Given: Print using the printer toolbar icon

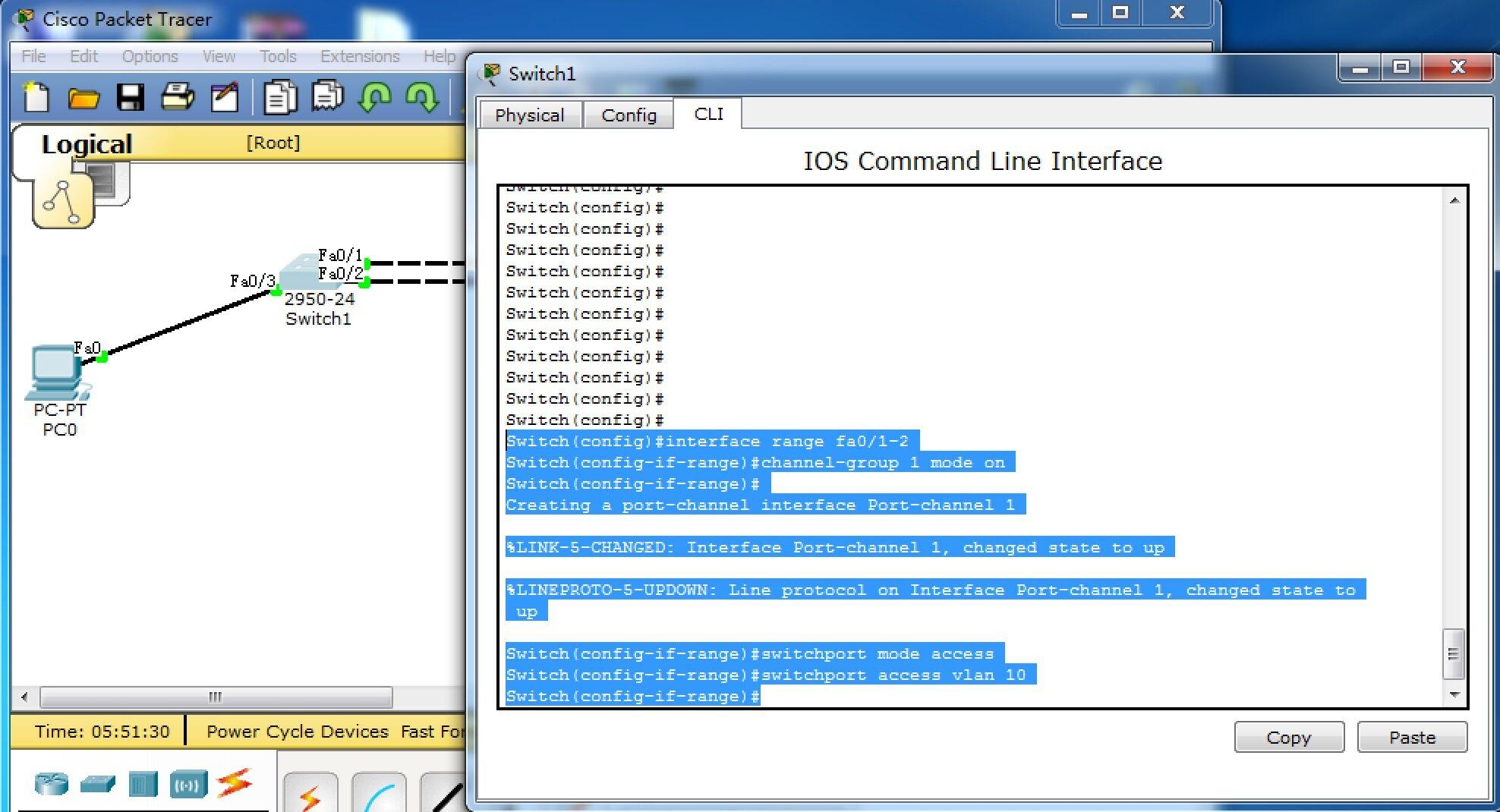Looking at the screenshot, I should (178, 98).
